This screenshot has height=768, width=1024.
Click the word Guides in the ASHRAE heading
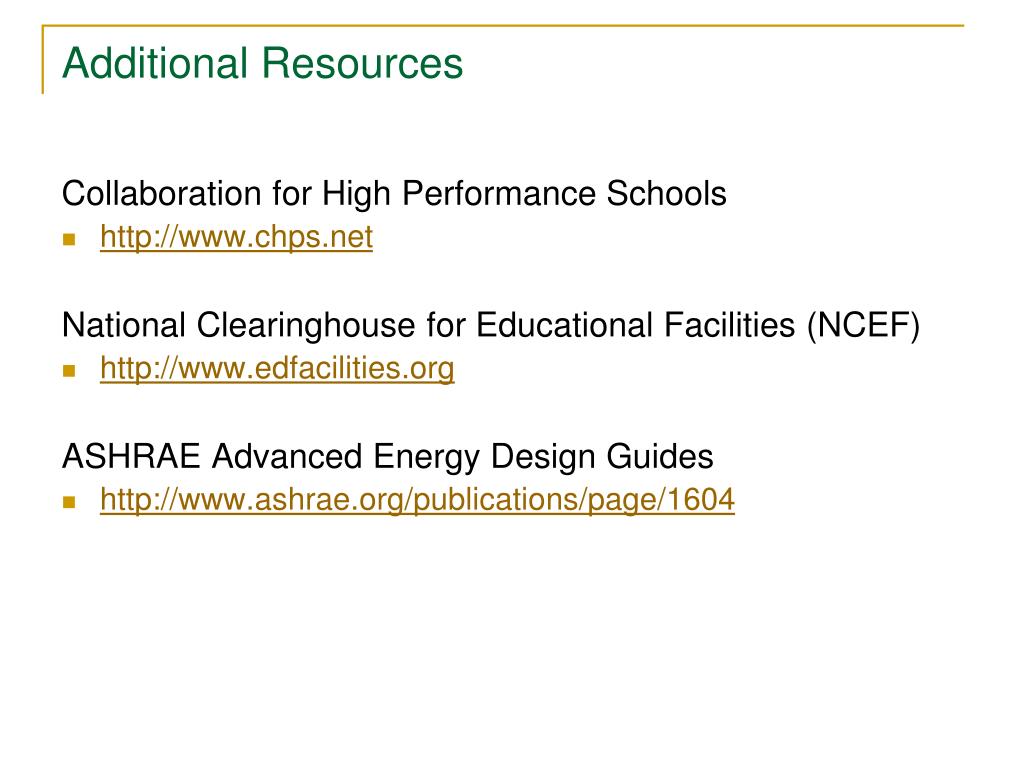[660, 456]
